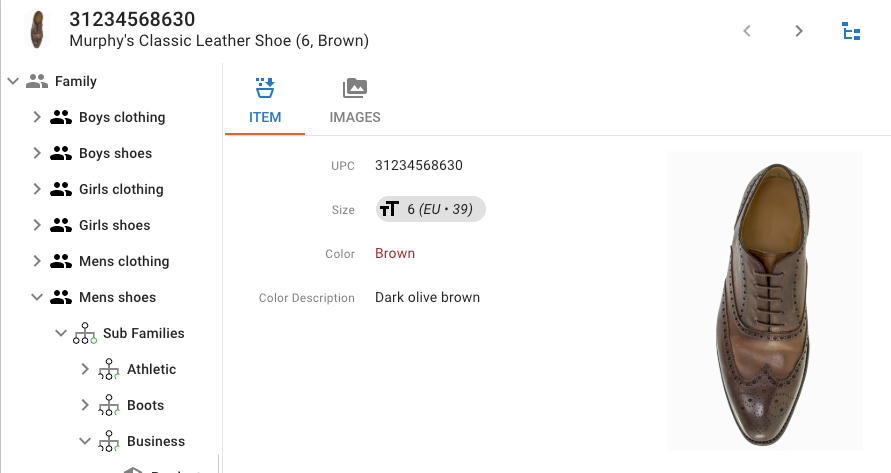Image resolution: width=891 pixels, height=473 pixels.
Task: Click the shoe thumbnail in header
Action: [38, 30]
